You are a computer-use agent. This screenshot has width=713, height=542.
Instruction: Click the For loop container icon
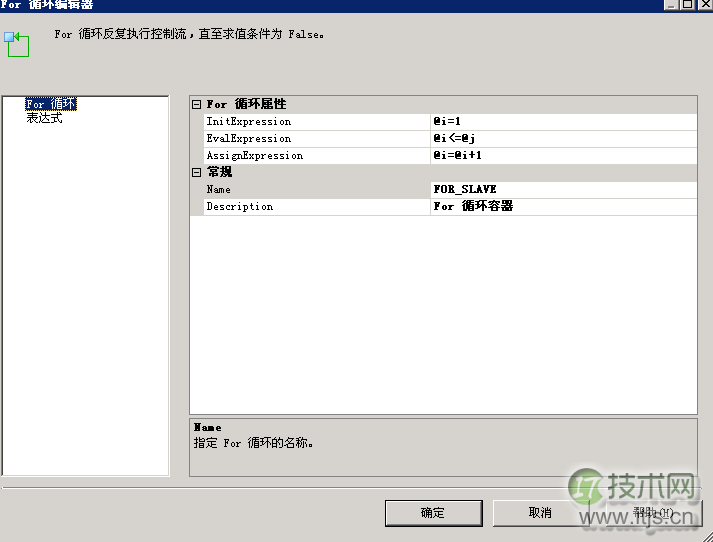click(17, 44)
